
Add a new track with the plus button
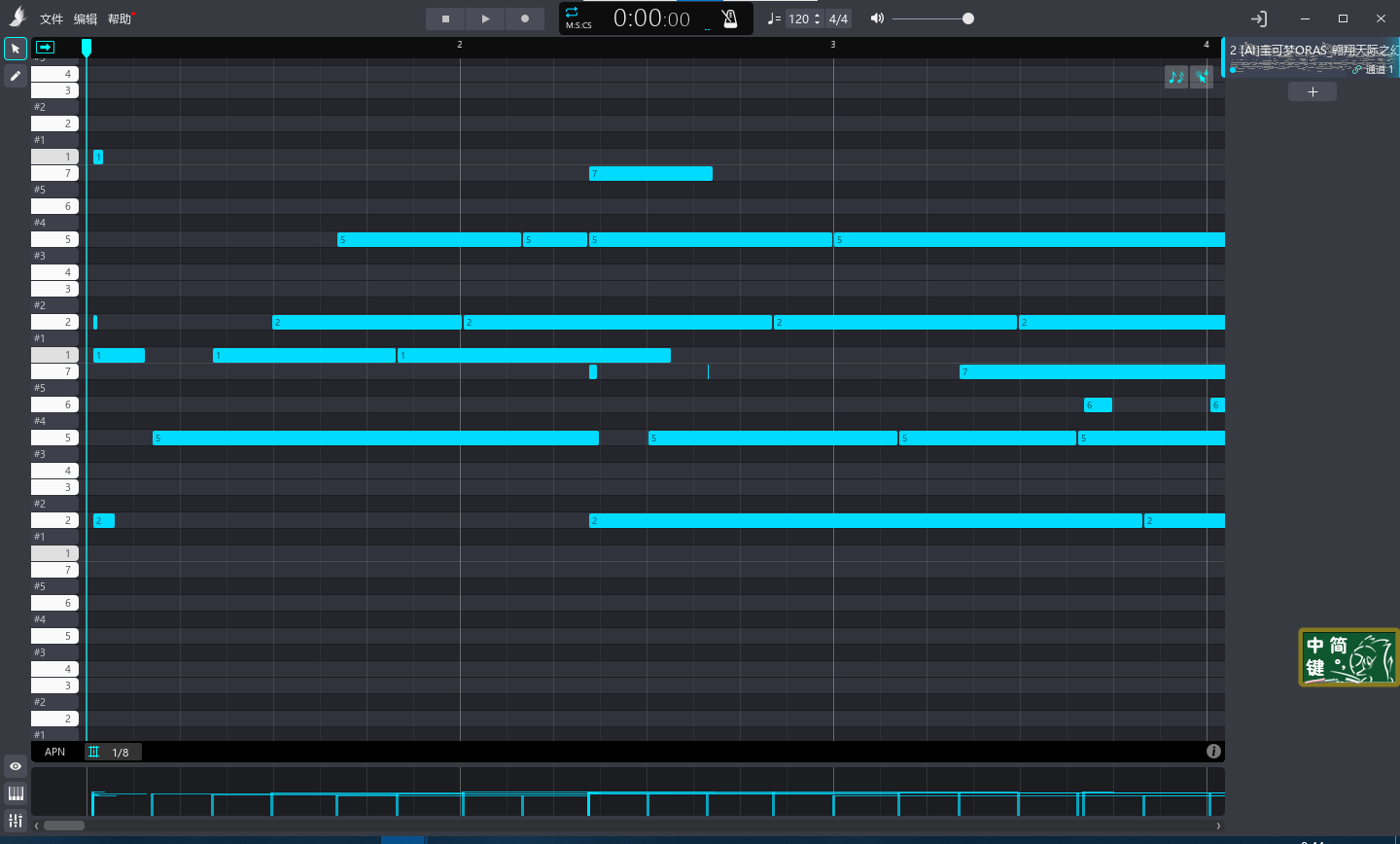[1312, 91]
